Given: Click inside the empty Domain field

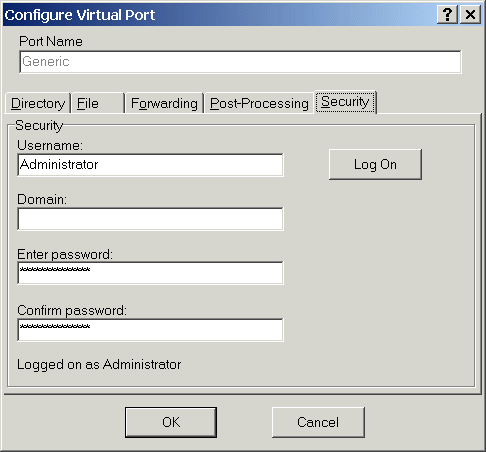Looking at the screenshot, I should (x=150, y=219).
